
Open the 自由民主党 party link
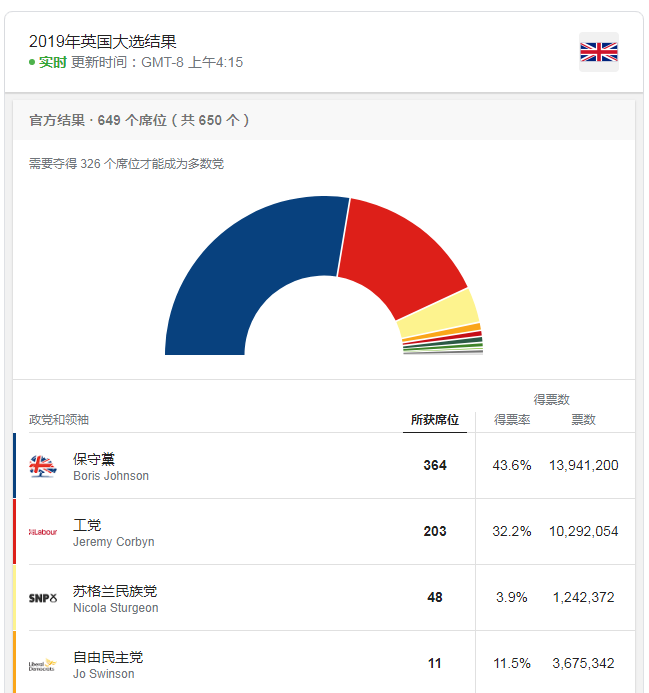(108, 657)
